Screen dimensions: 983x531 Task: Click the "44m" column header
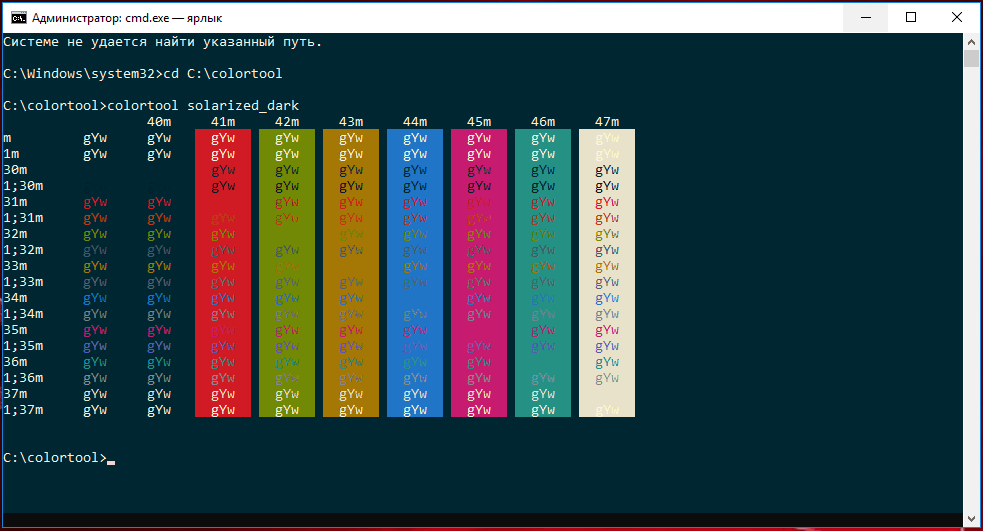click(x=414, y=122)
